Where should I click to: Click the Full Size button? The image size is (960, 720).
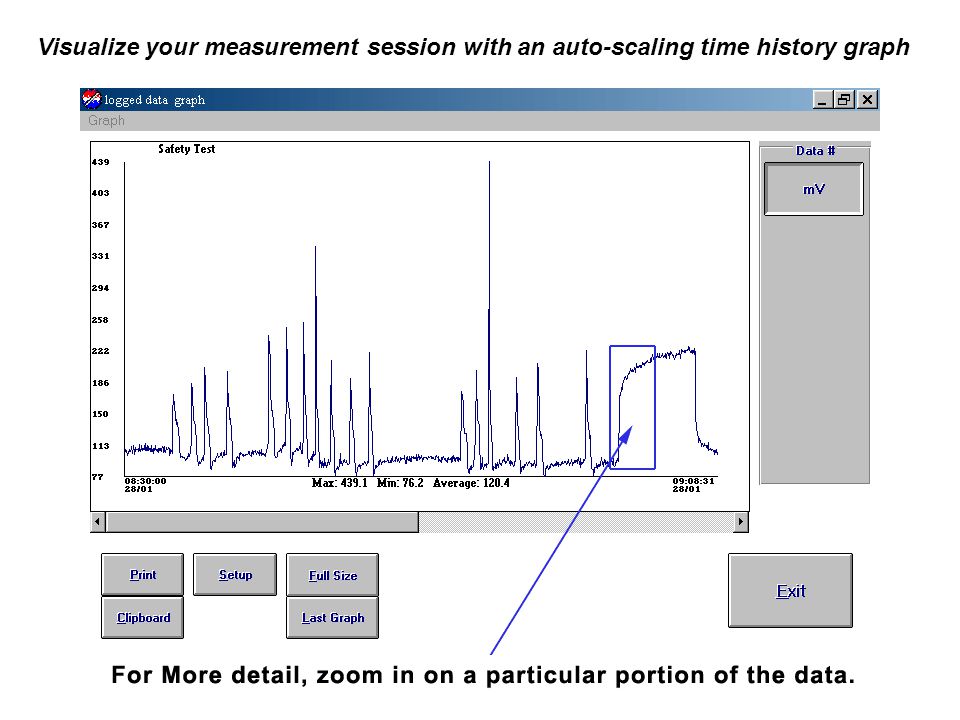point(332,575)
